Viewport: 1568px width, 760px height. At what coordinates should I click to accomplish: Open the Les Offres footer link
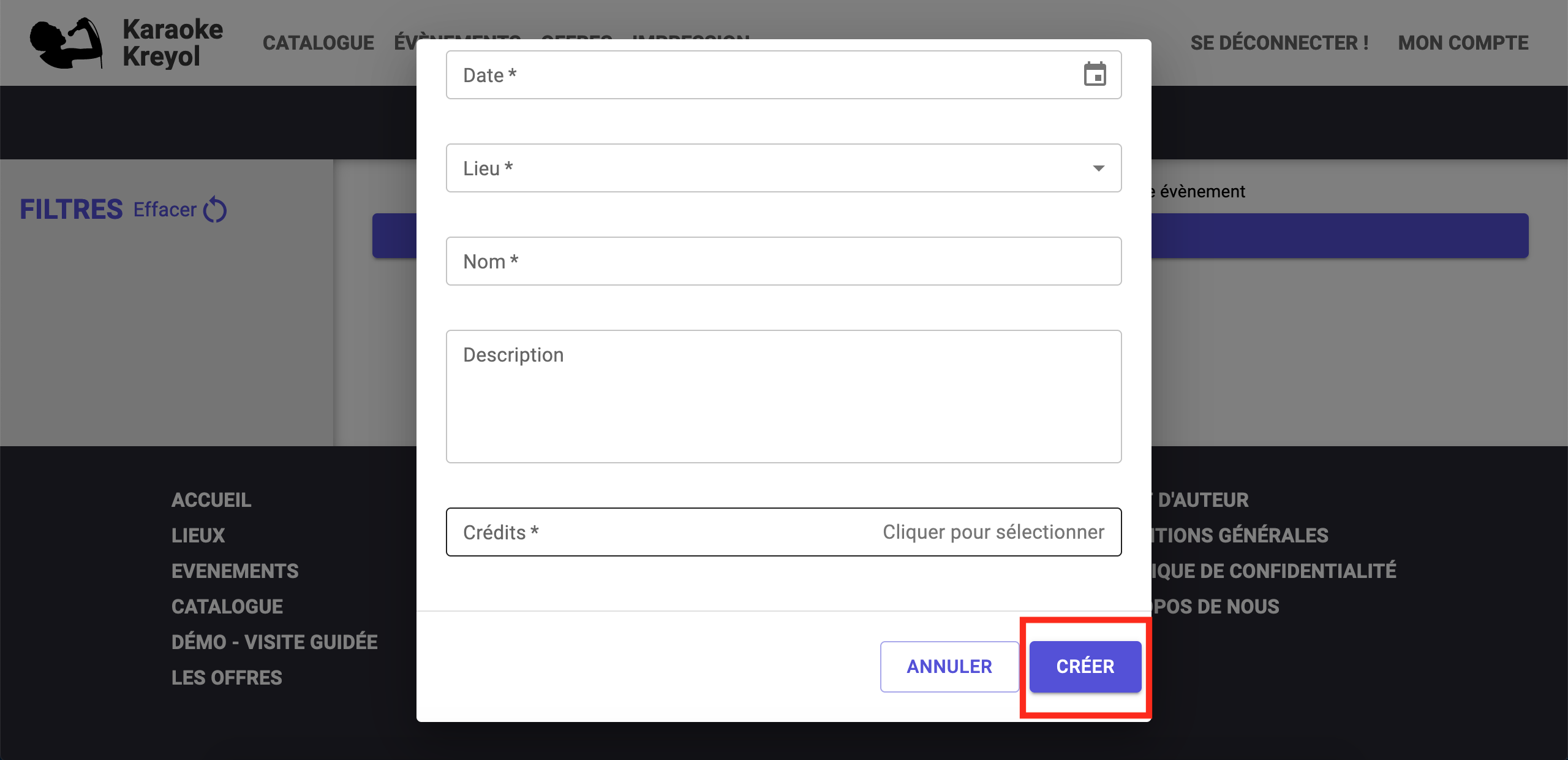click(227, 678)
